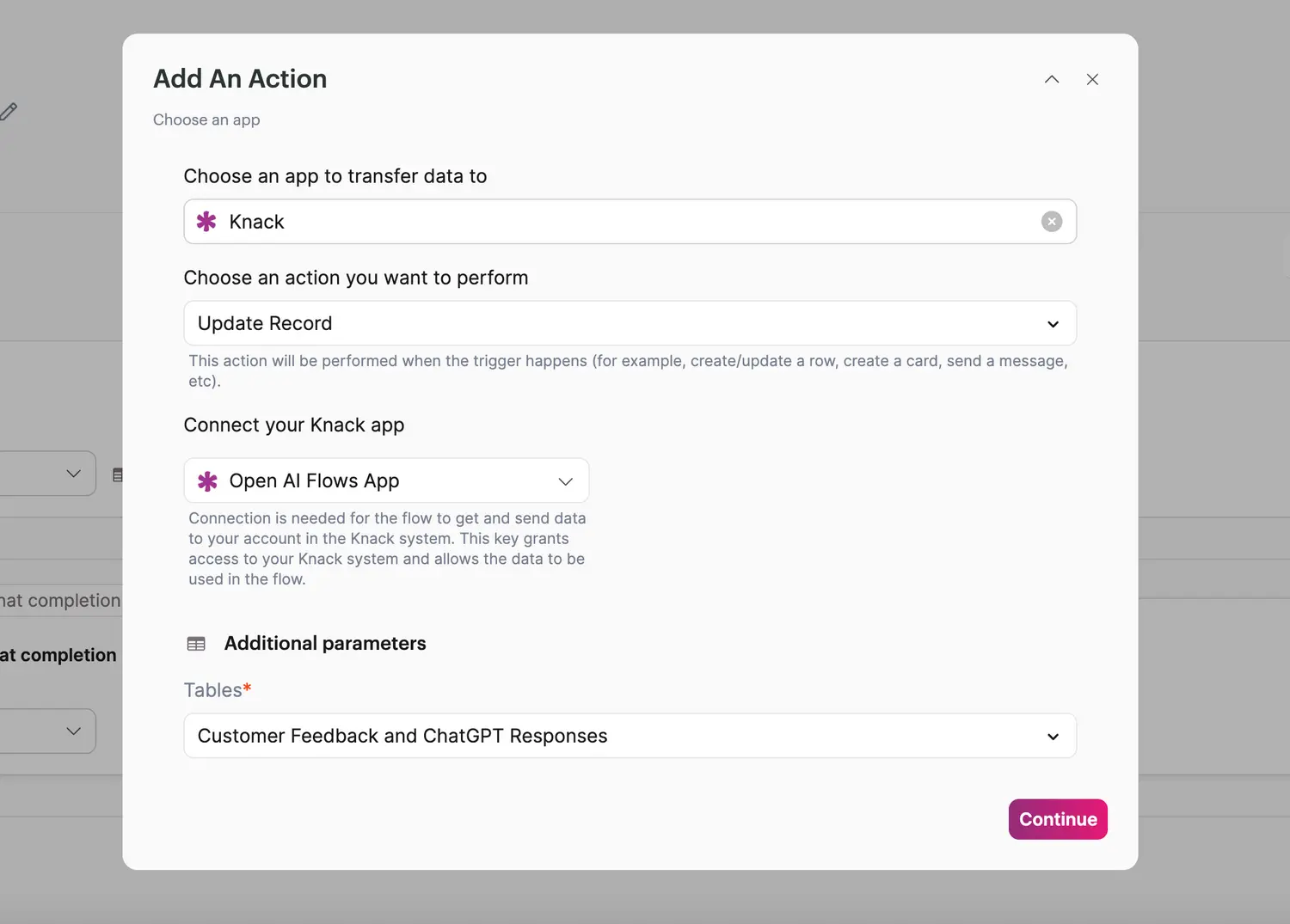
Task: Close the Add An Action dialog
Action: click(1092, 79)
